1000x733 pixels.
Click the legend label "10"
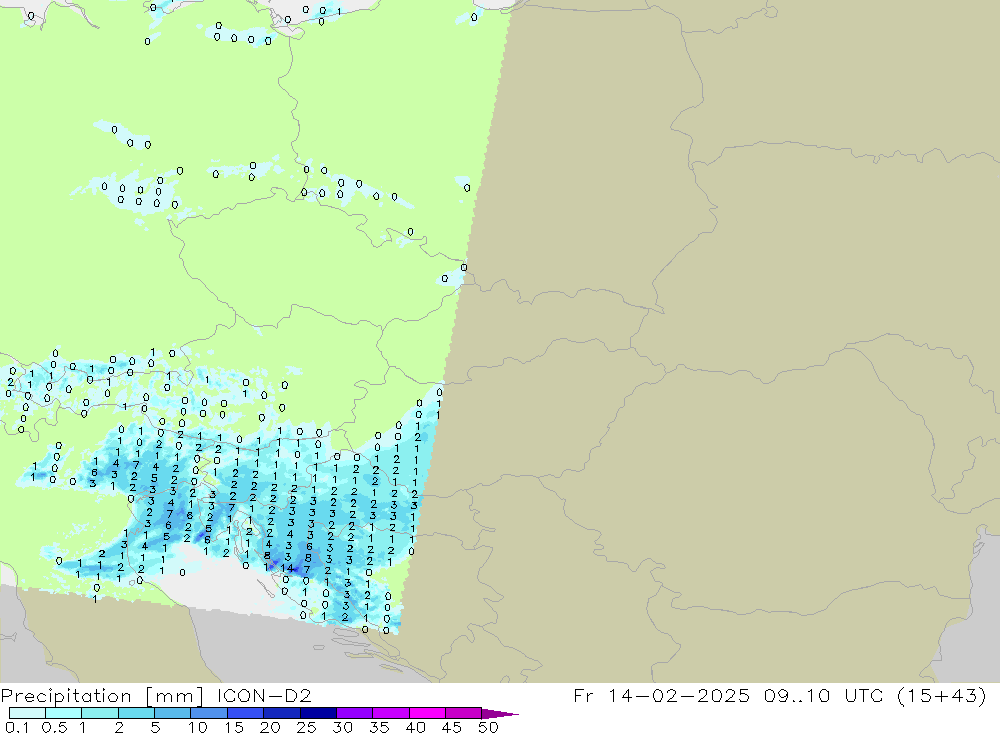tap(198, 727)
